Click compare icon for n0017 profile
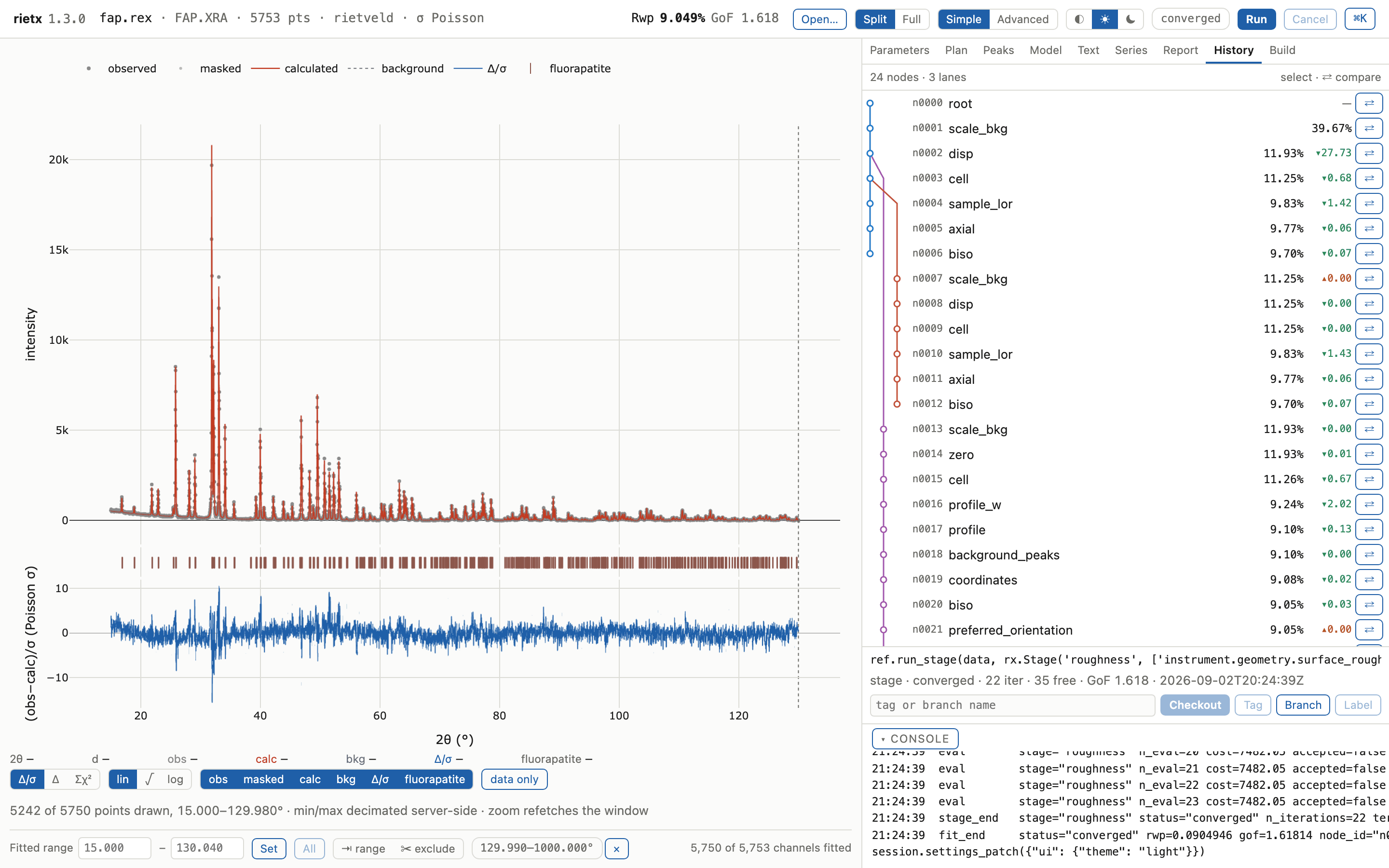This screenshot has height=868, width=1389. coord(1368,529)
